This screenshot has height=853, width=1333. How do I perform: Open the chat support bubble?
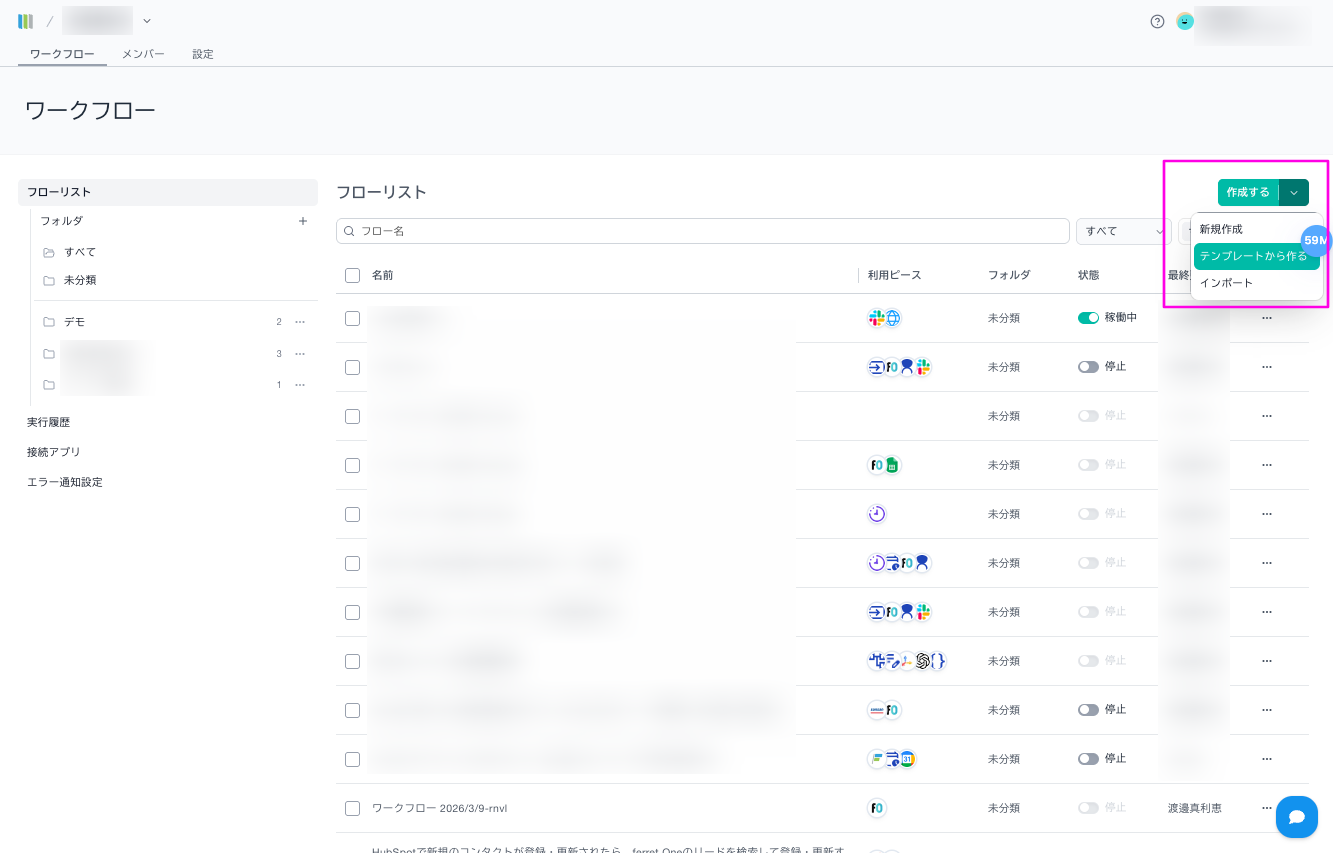tap(1296, 817)
